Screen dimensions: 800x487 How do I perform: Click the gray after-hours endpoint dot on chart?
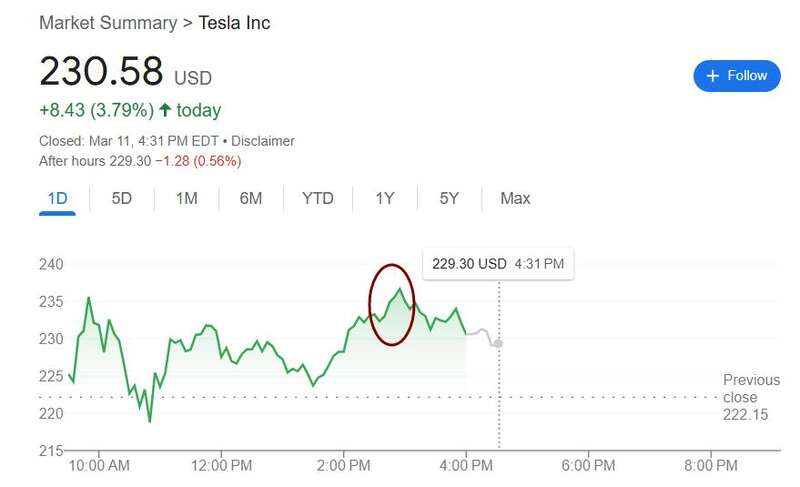(x=498, y=343)
